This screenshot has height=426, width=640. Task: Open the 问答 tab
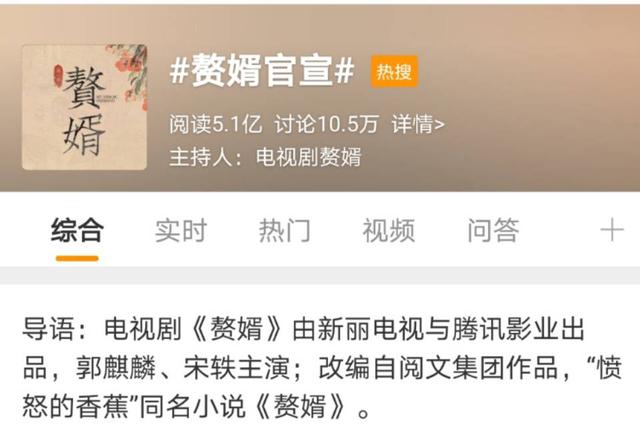[x=493, y=230]
